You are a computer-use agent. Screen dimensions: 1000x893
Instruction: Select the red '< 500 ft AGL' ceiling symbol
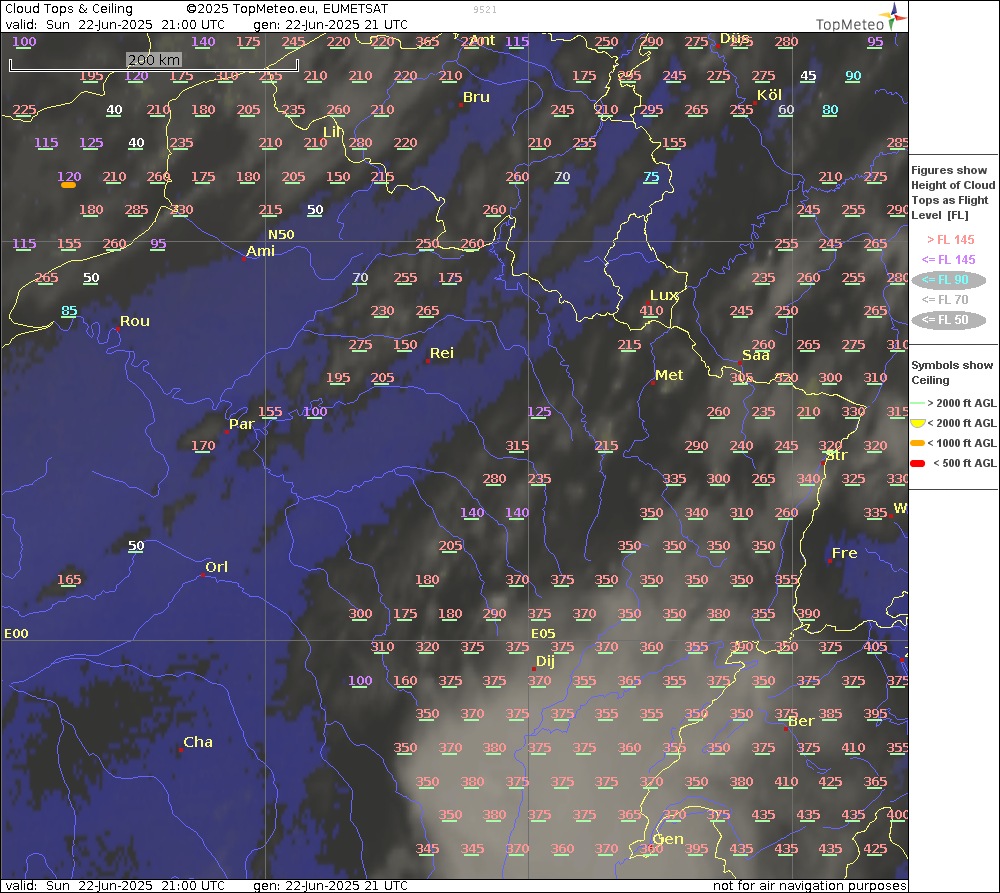point(917,463)
